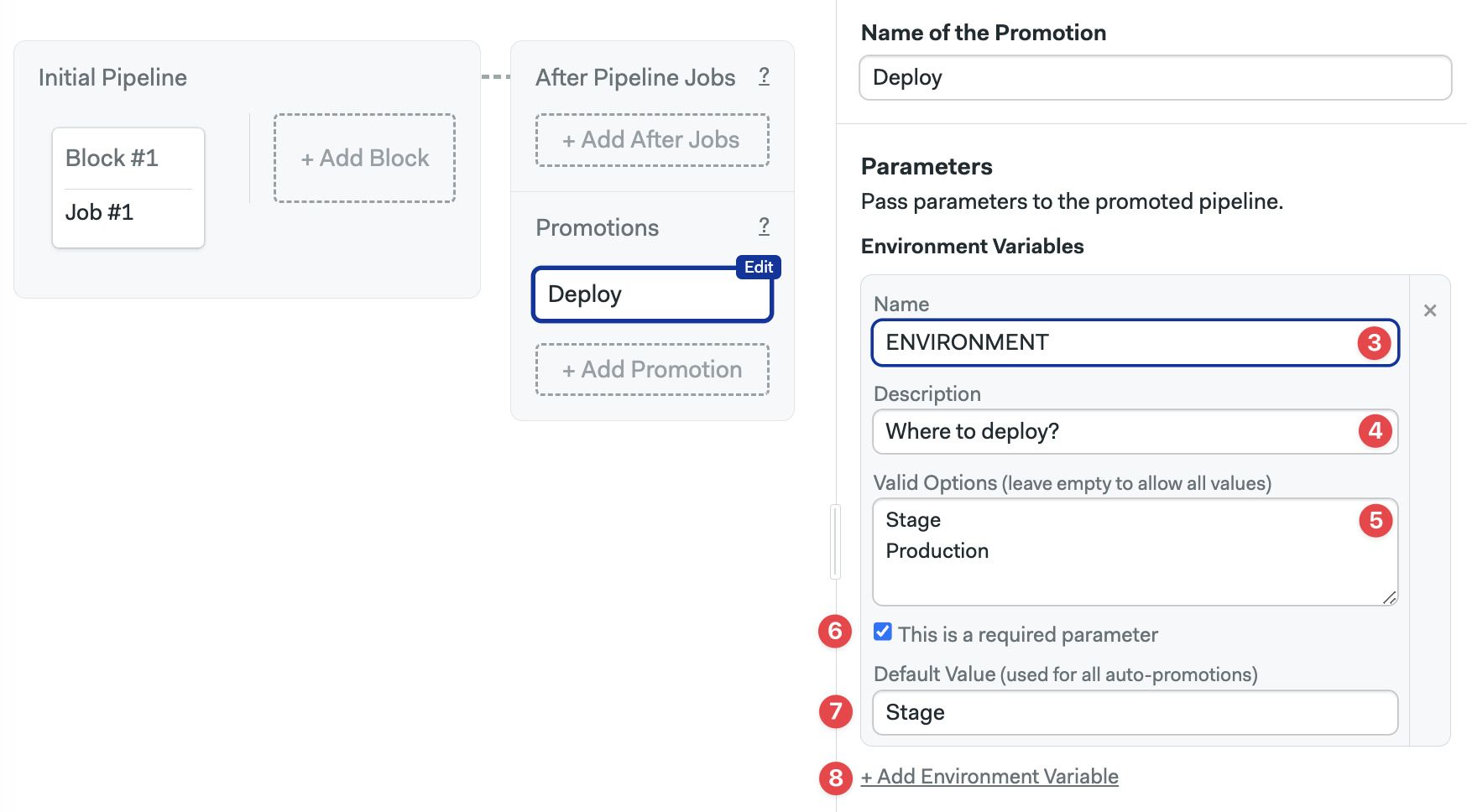Open the After Pipeline Jobs help question mark

(764, 76)
